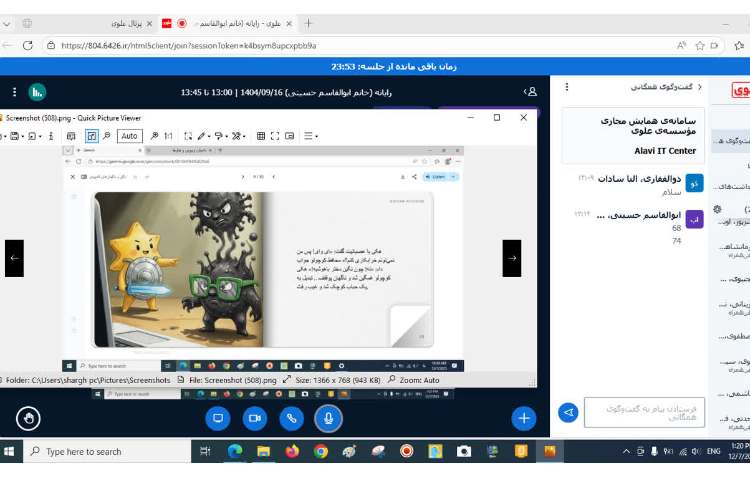Raise hand in the meeting
The width and height of the screenshot is (750, 480).
point(29,418)
